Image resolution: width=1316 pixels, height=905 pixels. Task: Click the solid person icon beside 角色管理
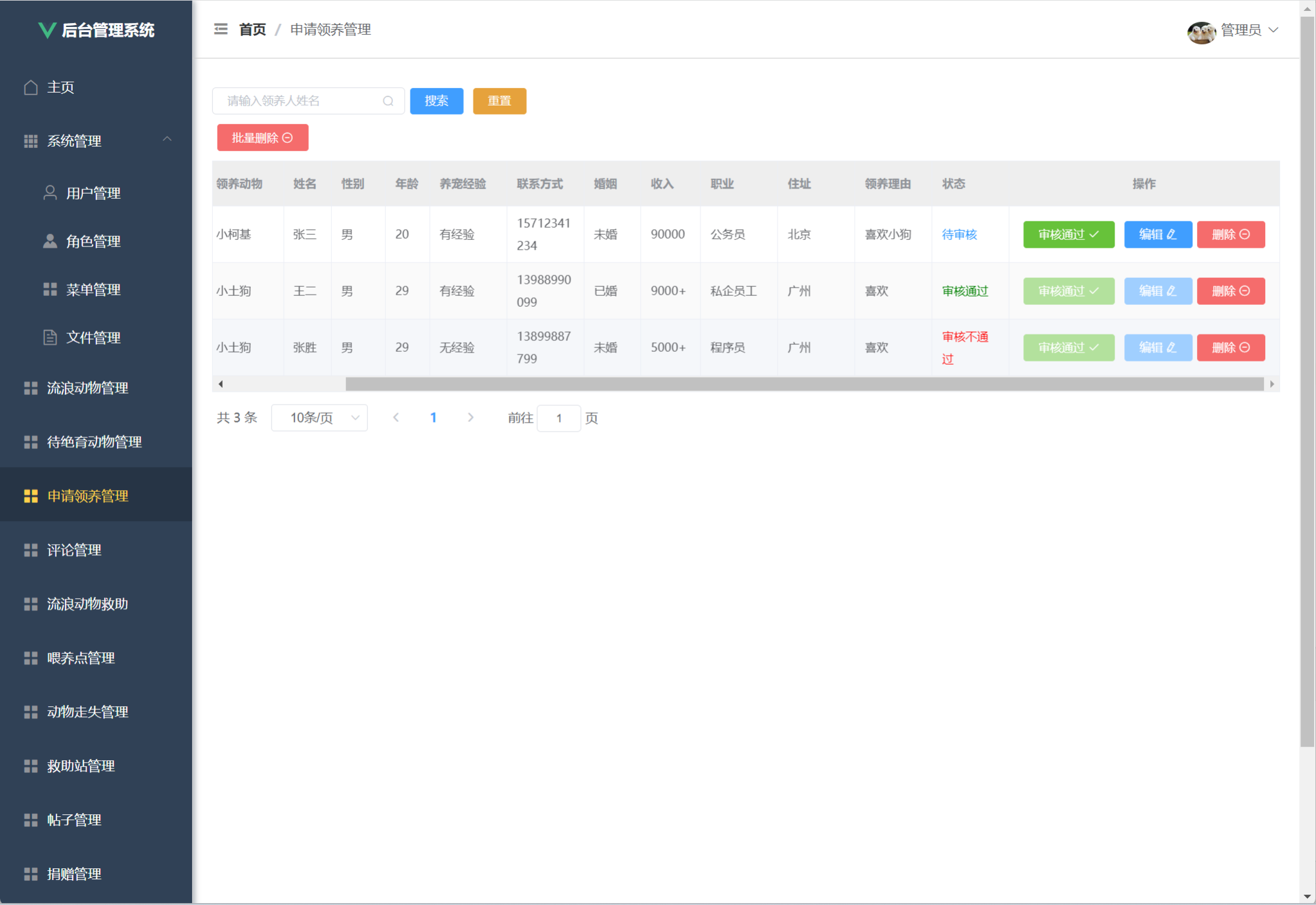pos(50,241)
